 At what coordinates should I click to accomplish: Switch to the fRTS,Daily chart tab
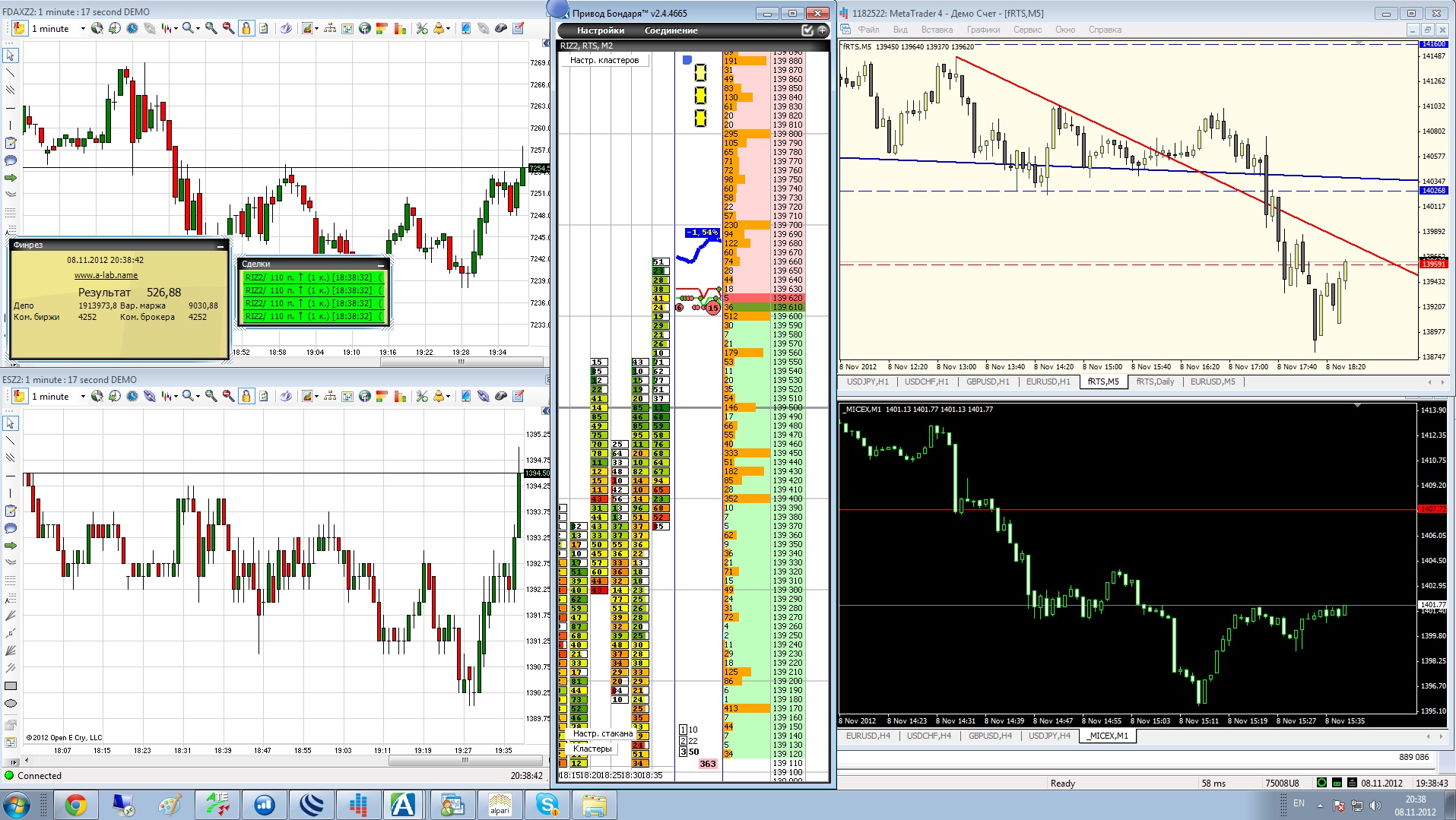pos(1155,382)
